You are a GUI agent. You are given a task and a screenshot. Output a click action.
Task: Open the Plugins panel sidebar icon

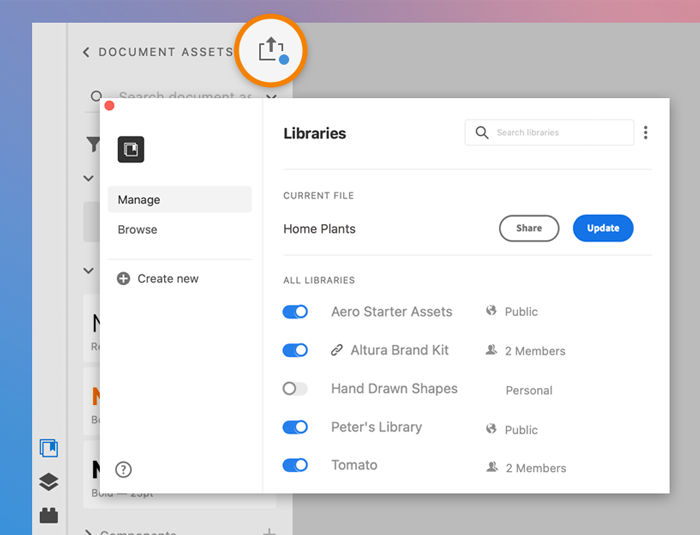point(49,515)
